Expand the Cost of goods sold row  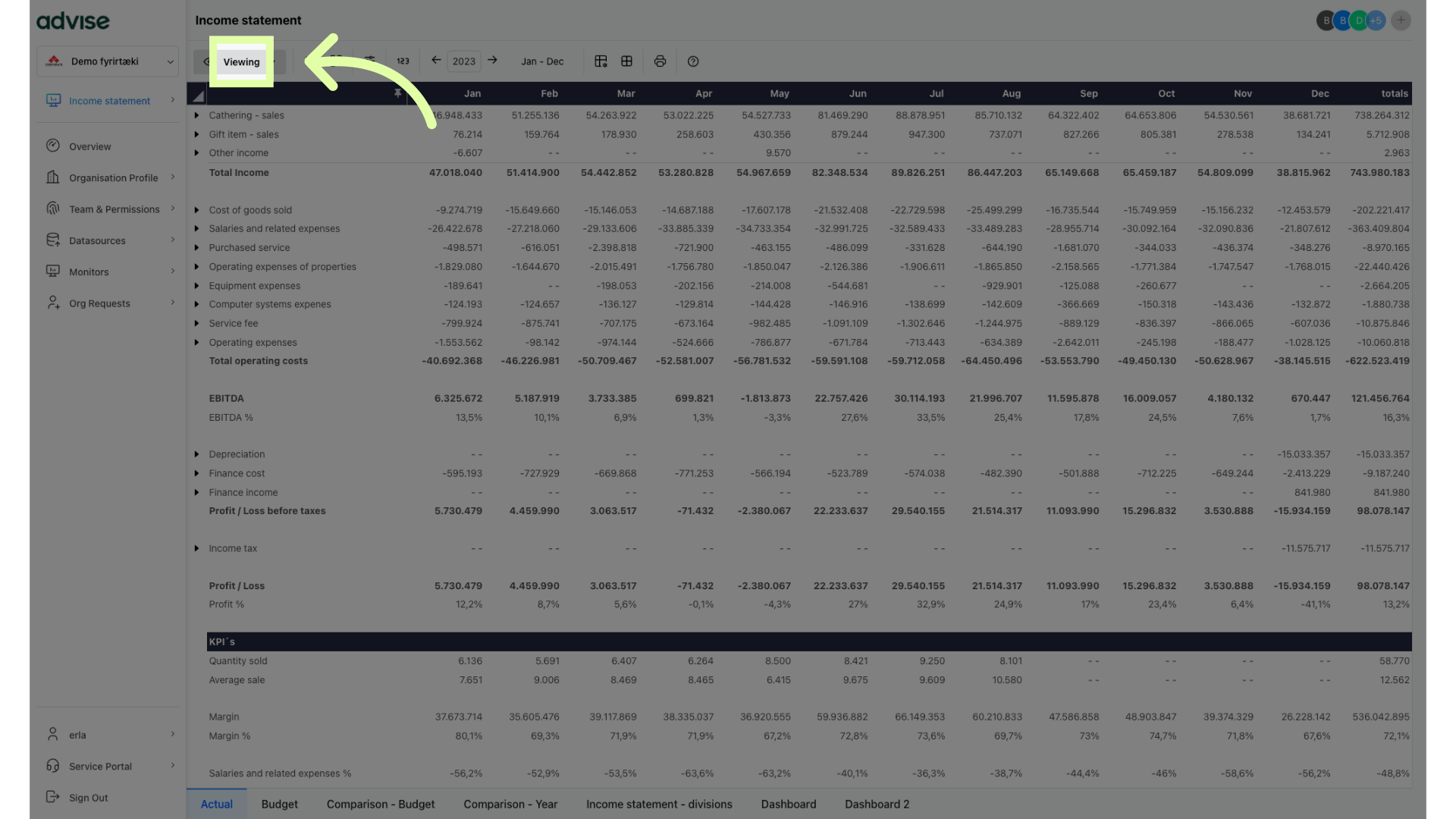(x=196, y=210)
